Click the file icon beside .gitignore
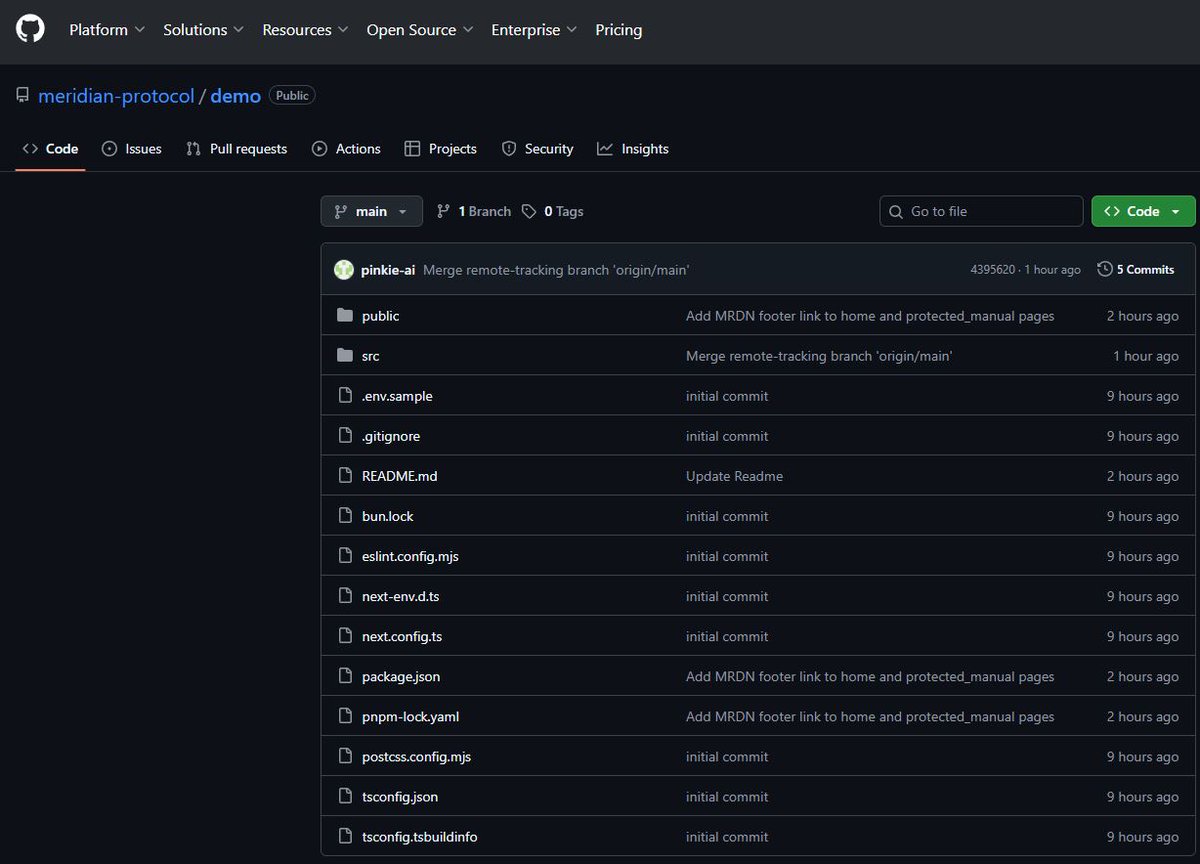The height and width of the screenshot is (864, 1200). (344, 436)
